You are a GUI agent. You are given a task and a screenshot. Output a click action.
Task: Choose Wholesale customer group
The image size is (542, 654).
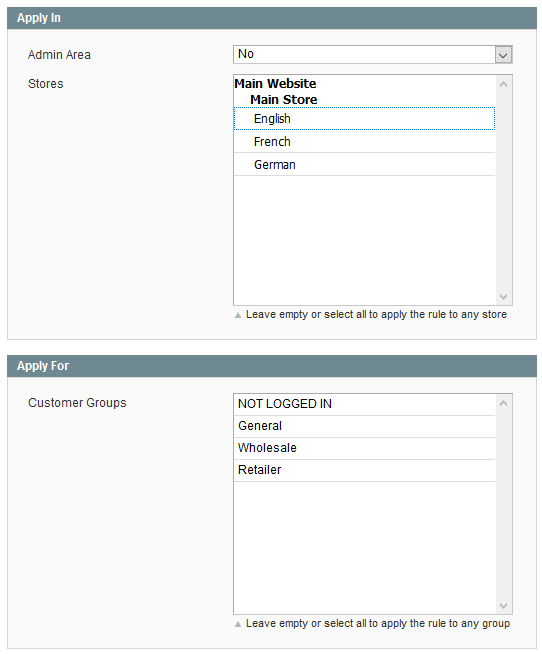[x=364, y=448]
